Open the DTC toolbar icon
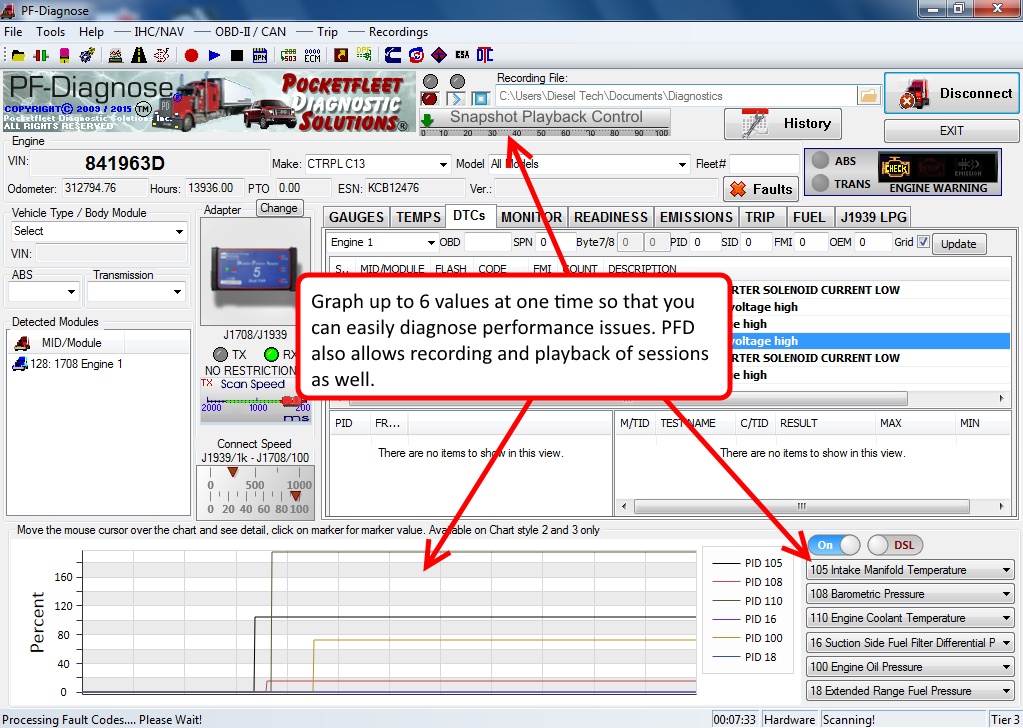The width and height of the screenshot is (1023, 728). (485, 55)
